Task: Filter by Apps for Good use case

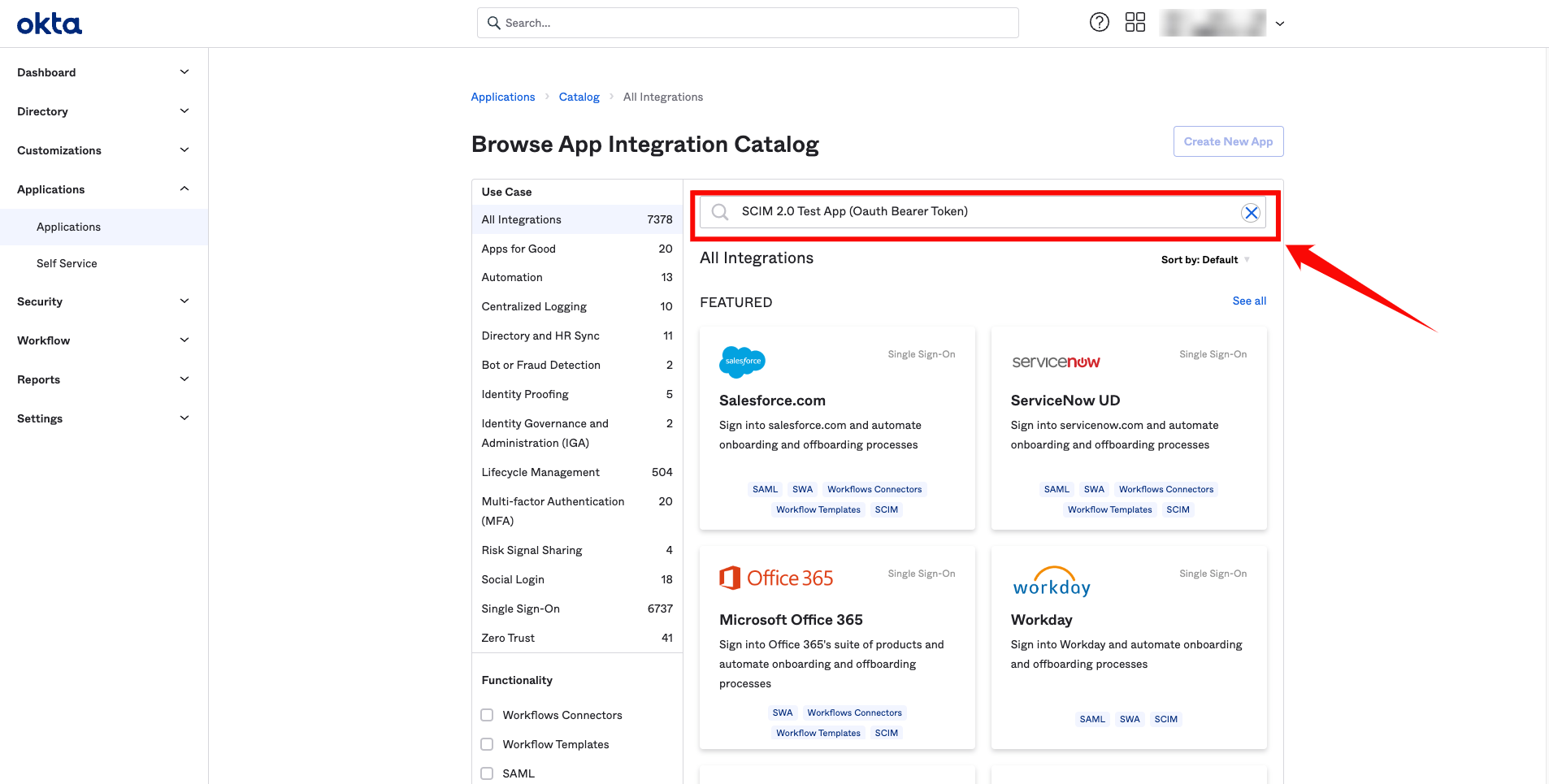Action: [x=577, y=249]
